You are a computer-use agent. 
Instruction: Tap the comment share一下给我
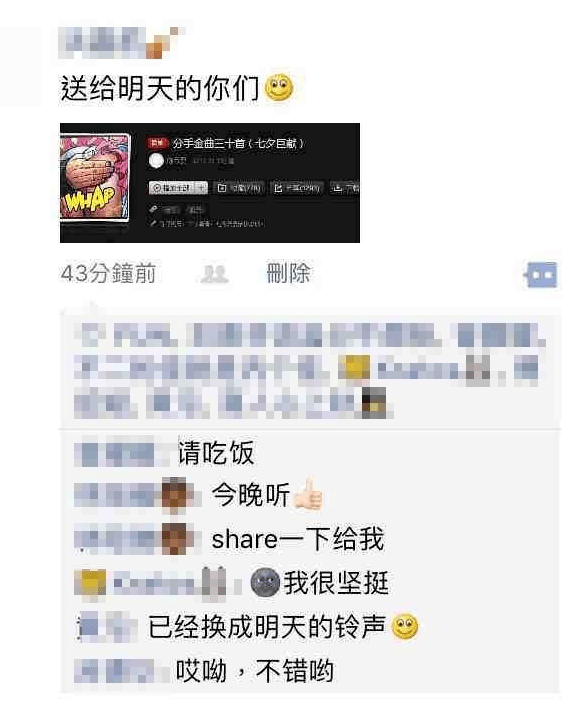click(298, 539)
